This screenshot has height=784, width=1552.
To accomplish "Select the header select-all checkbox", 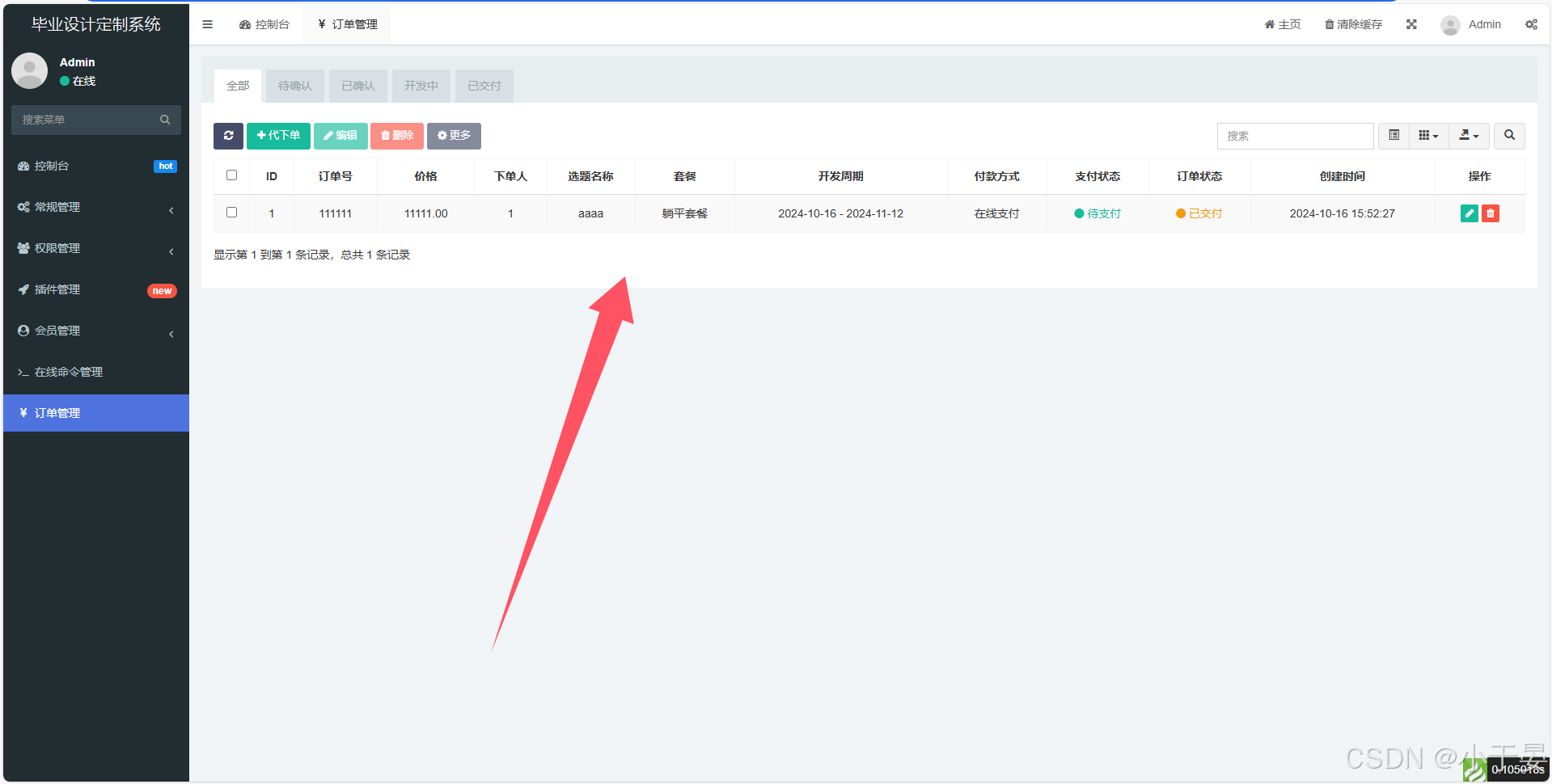I will (x=231, y=175).
